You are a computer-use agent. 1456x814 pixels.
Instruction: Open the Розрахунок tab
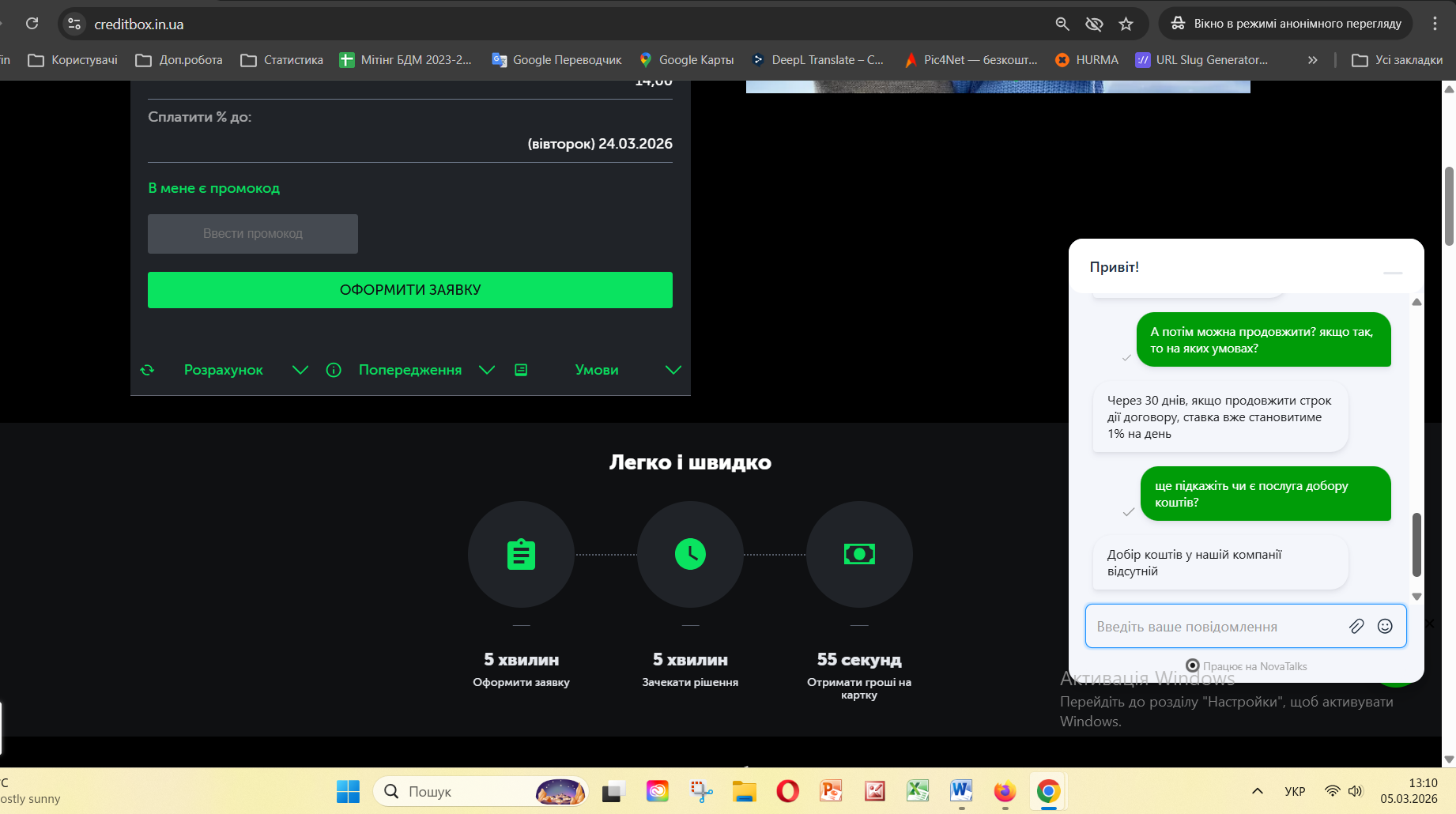point(224,370)
